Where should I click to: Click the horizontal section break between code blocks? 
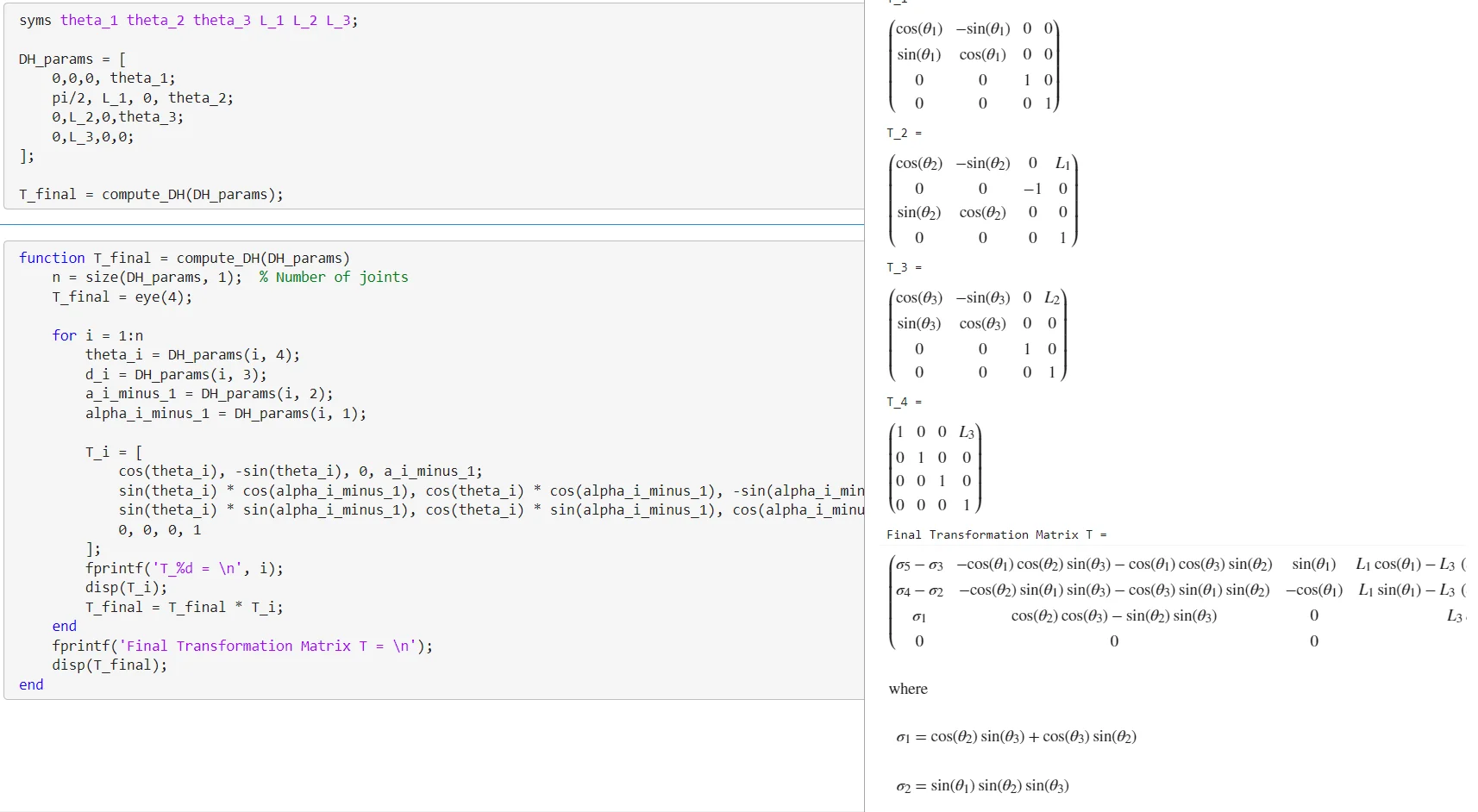(432, 225)
